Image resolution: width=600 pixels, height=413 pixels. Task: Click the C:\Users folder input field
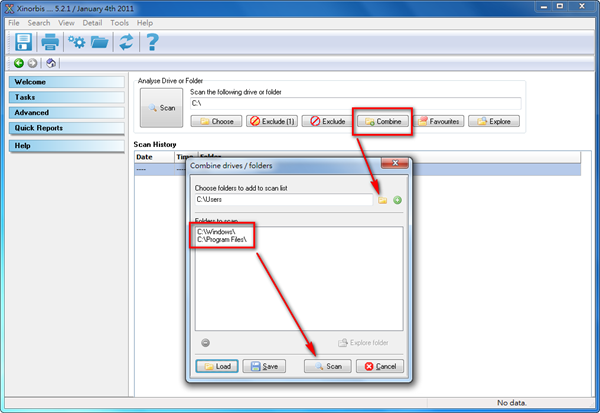[284, 199]
